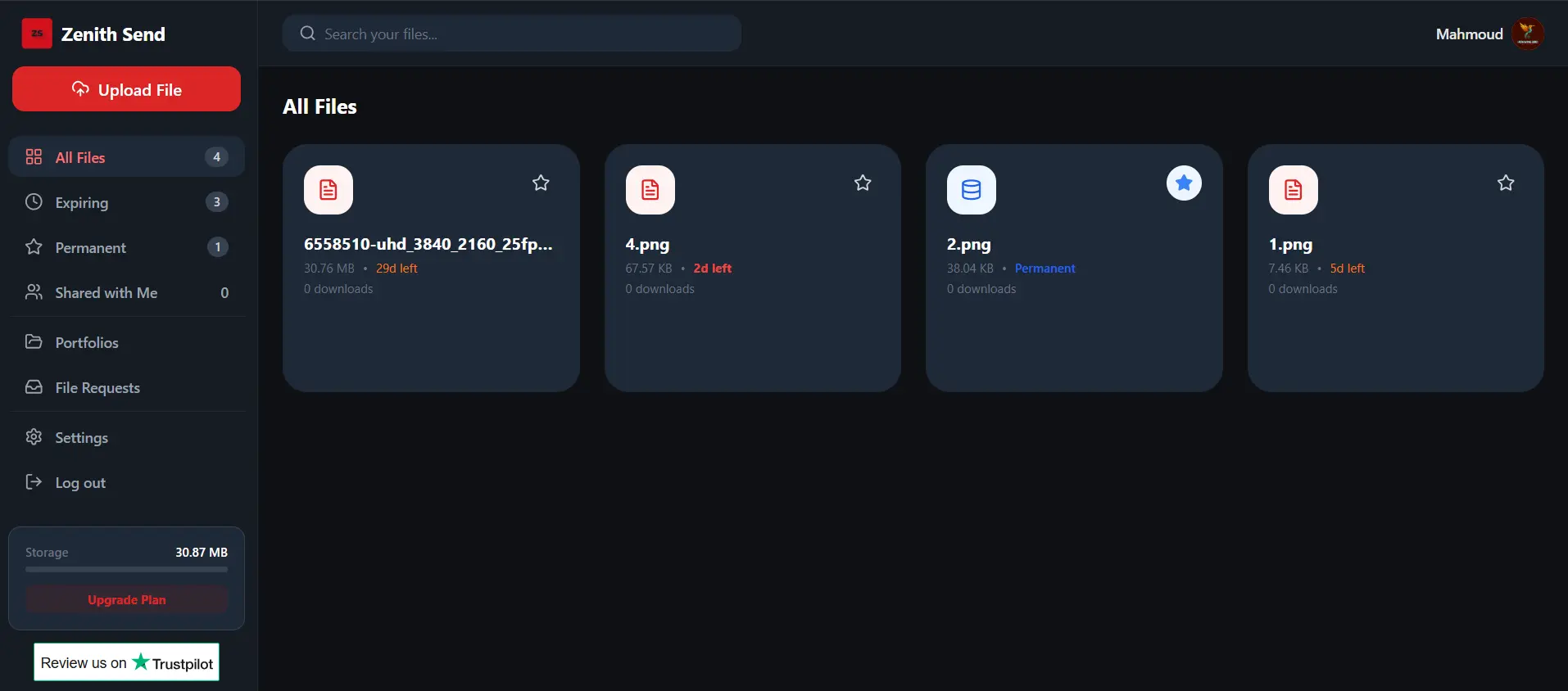Log out of the account
Viewport: 1568px width, 691px height.
point(126,482)
